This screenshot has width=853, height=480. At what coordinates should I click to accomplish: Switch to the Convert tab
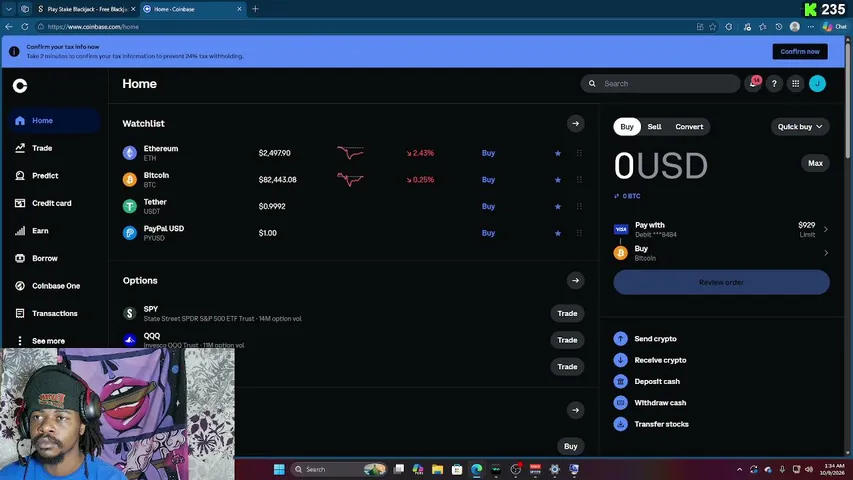click(689, 127)
